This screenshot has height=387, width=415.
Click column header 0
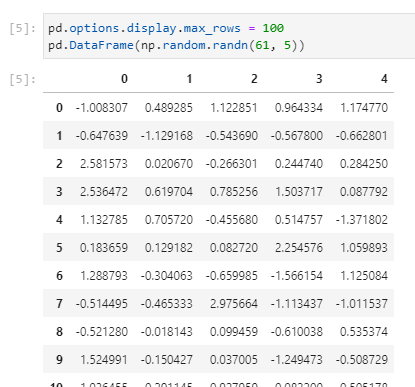[x=124, y=79]
